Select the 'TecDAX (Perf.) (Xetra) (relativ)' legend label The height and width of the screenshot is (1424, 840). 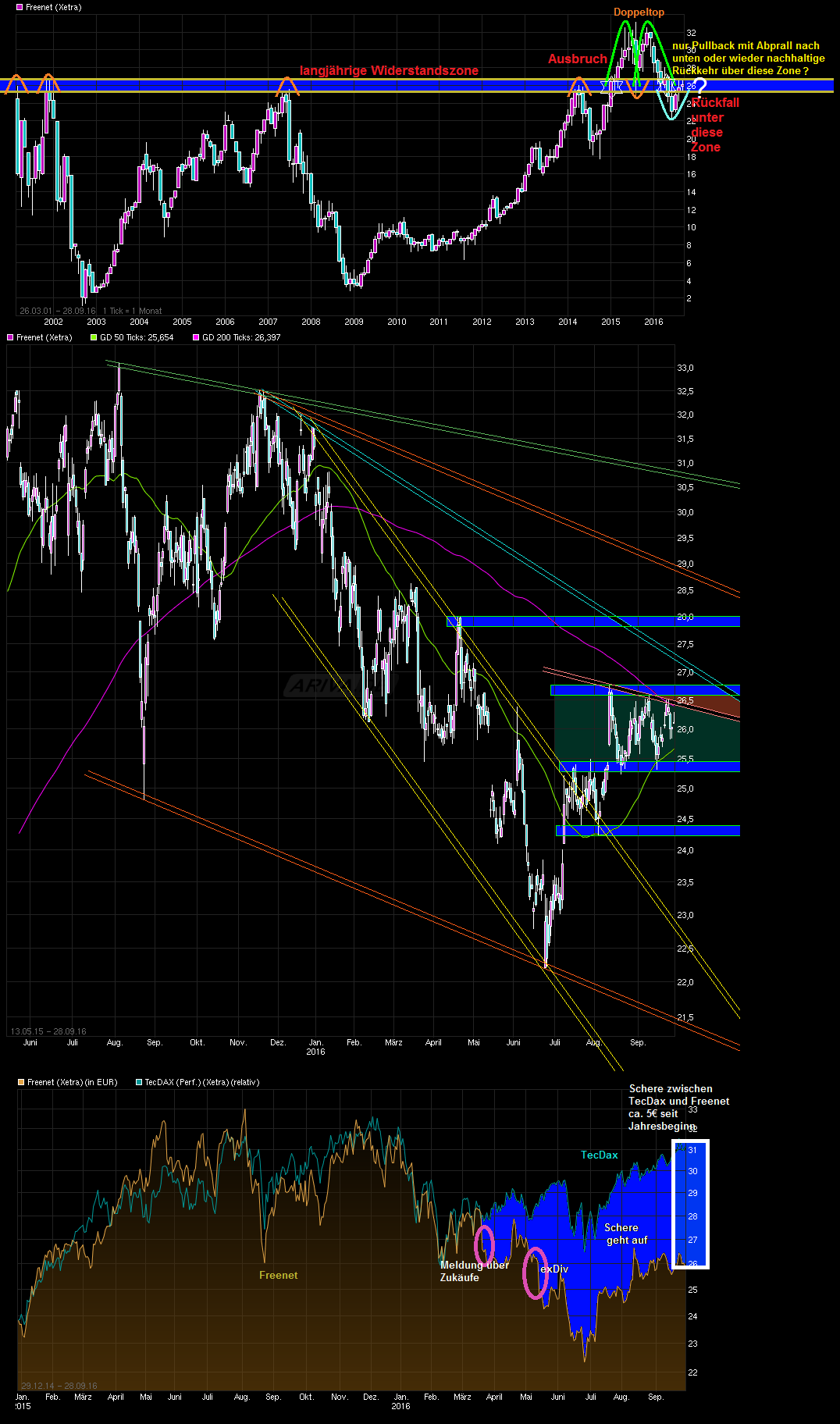202,1082
